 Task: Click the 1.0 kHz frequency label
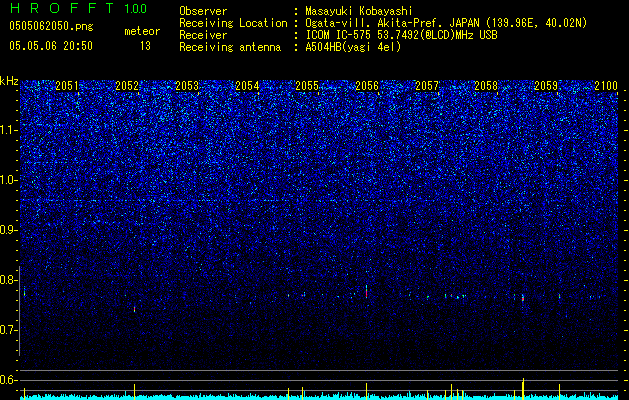9,180
